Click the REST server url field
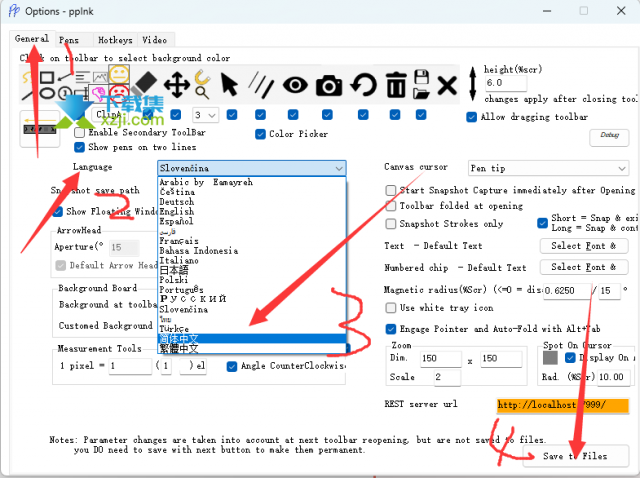This screenshot has width=640, height=478. (563, 405)
